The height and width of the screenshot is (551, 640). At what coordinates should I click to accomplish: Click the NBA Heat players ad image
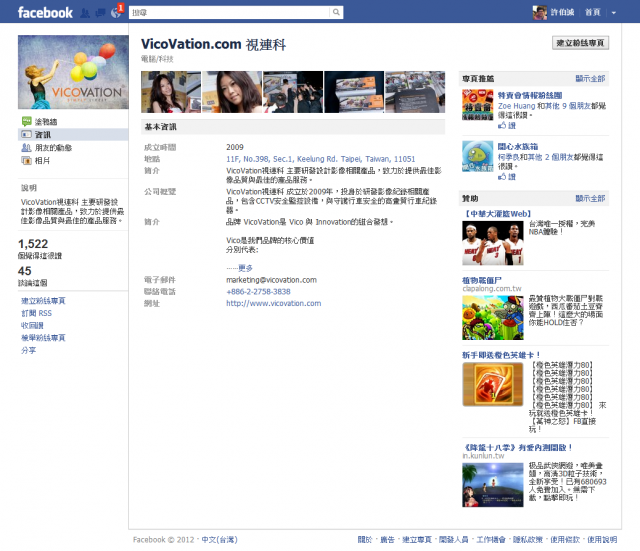point(493,243)
